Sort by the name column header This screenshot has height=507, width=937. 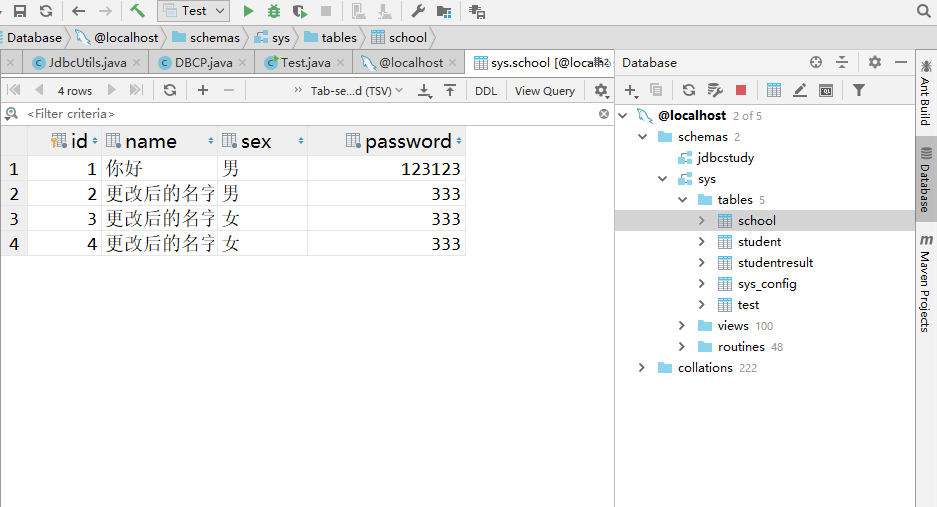159,142
